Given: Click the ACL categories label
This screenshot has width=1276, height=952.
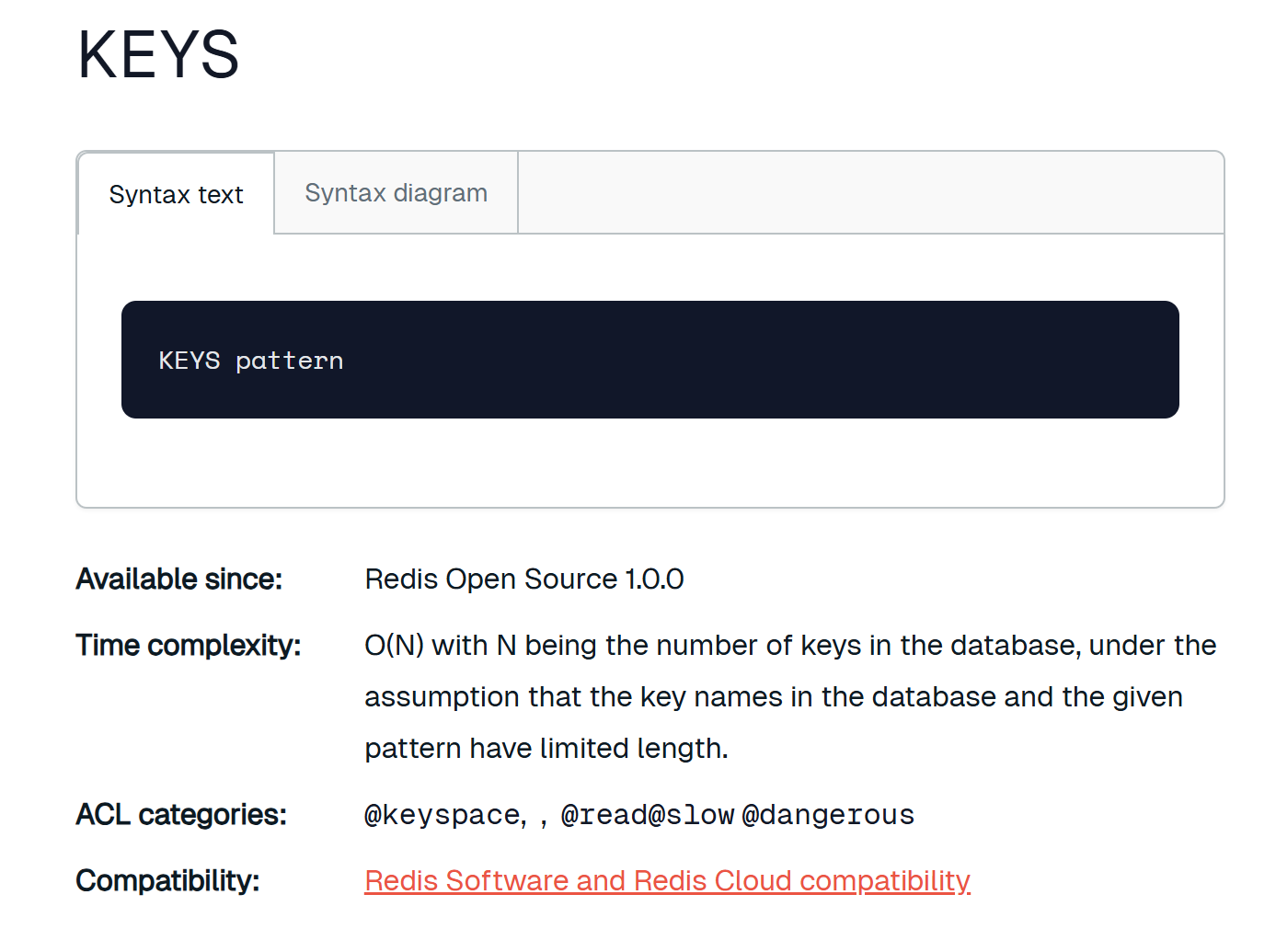Looking at the screenshot, I should point(181,815).
